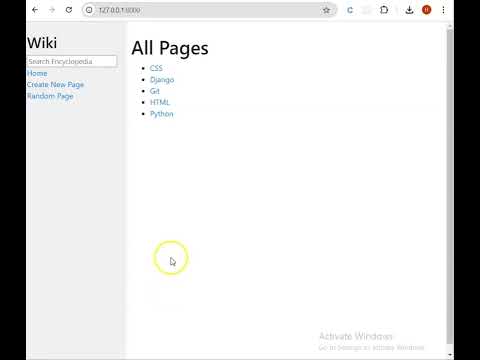Click the All Pages heading

tap(170, 48)
